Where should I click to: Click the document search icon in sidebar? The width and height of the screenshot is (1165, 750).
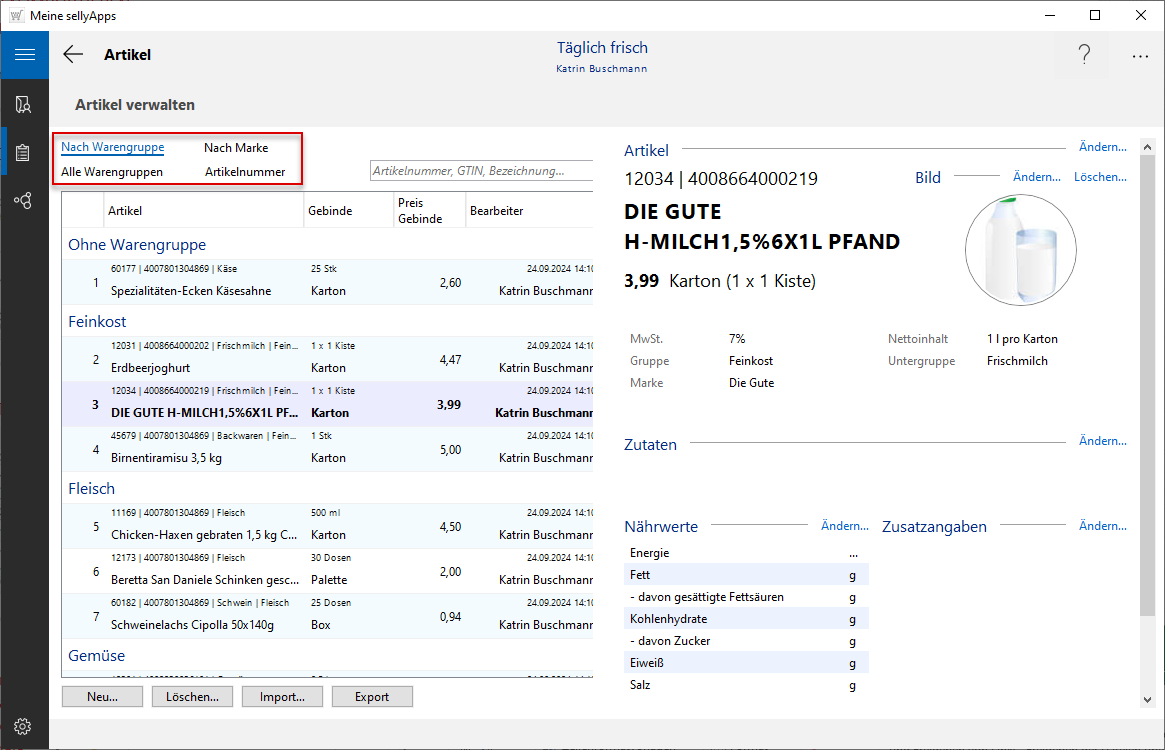pos(24,104)
